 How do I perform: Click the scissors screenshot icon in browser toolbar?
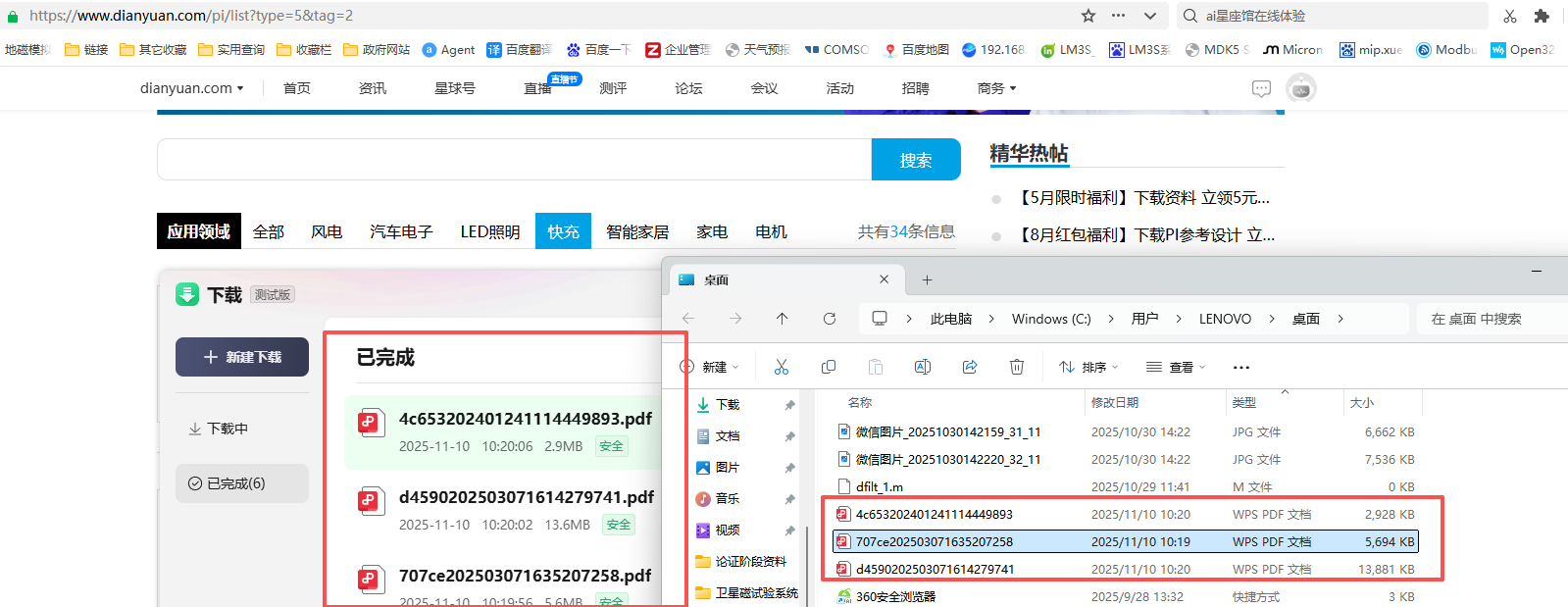tap(1510, 16)
